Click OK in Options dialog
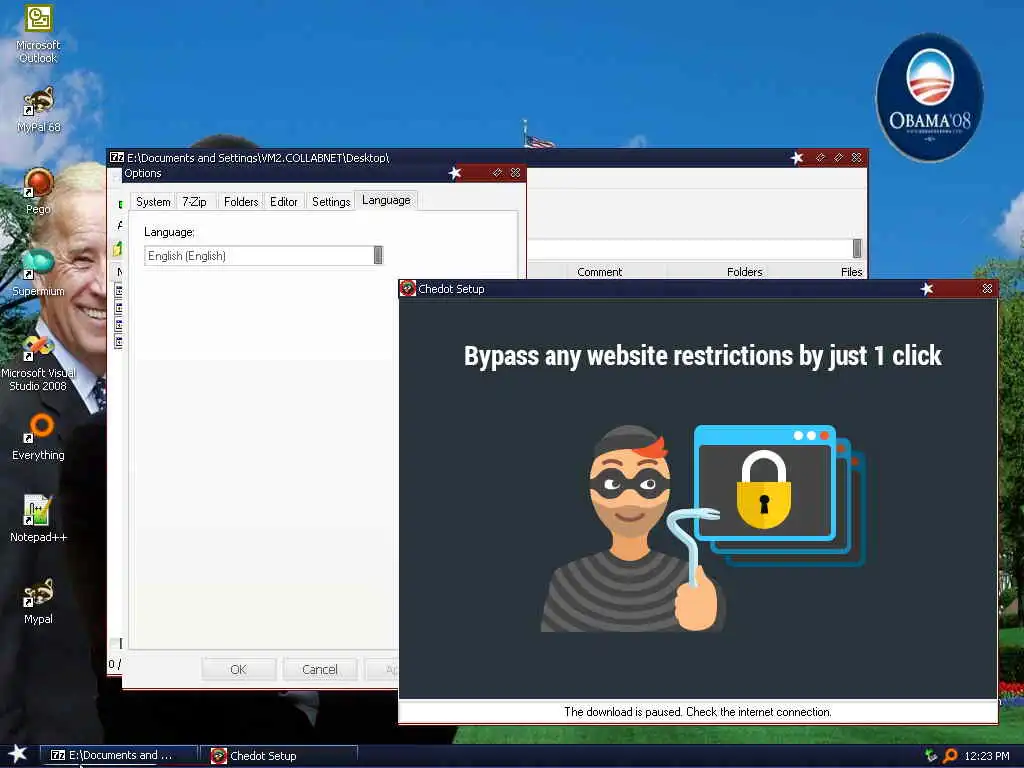This screenshot has height=768, width=1024. [238, 669]
